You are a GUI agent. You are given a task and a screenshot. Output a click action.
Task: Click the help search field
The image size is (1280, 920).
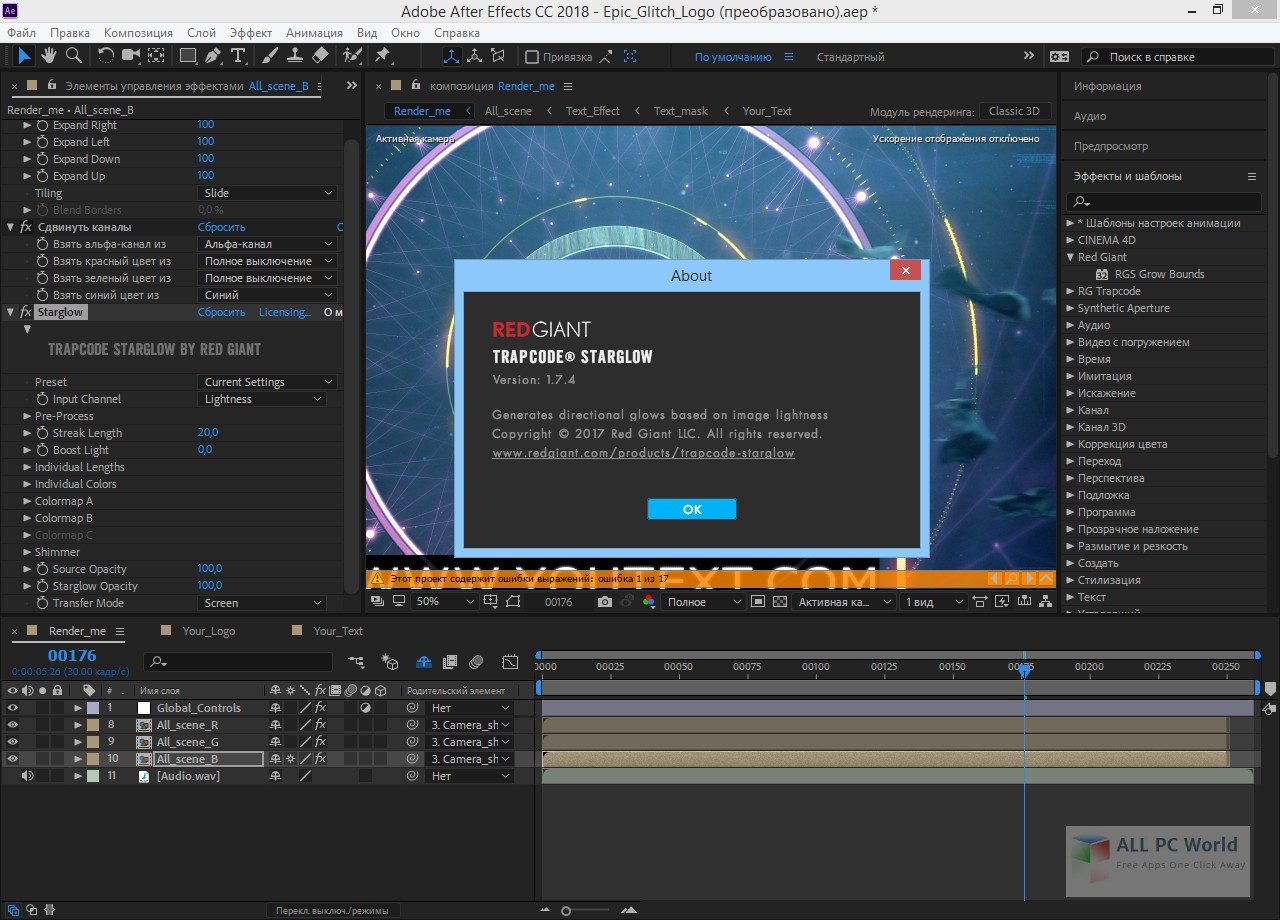pos(1180,57)
